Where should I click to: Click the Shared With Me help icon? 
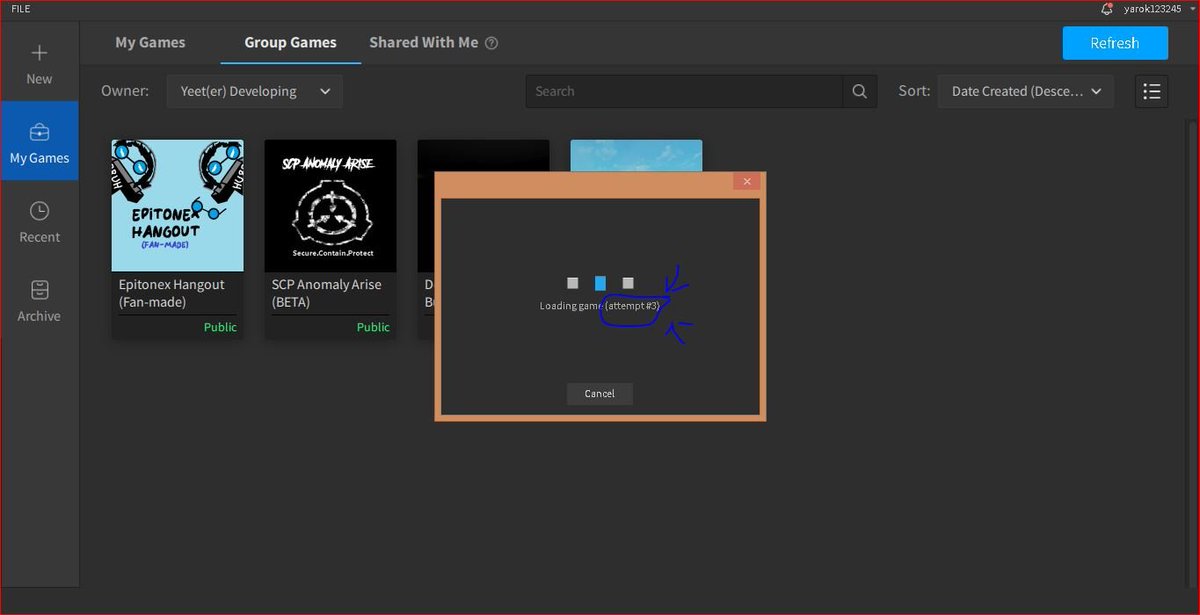pyautogui.click(x=490, y=43)
